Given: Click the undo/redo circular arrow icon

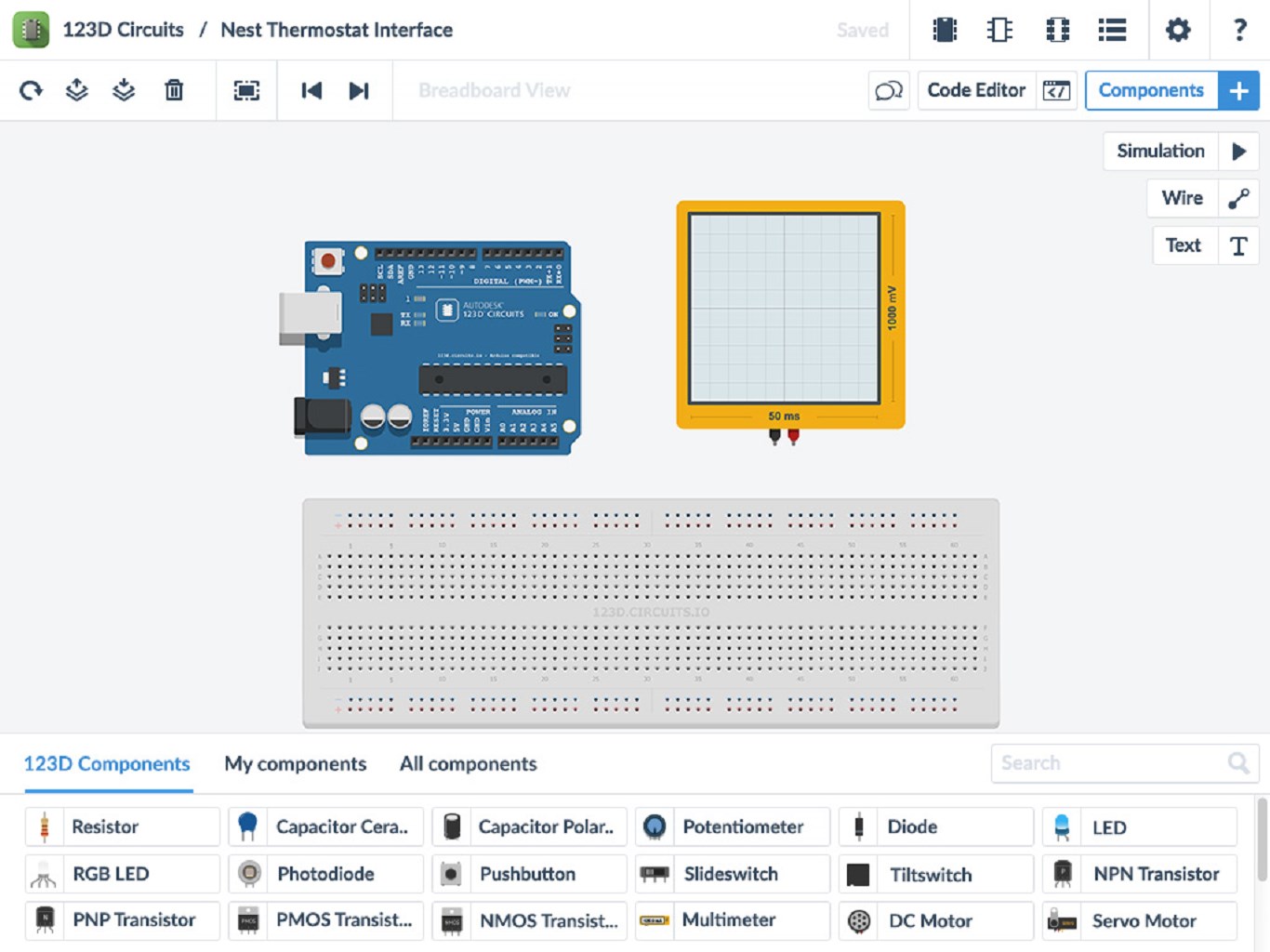Looking at the screenshot, I should pos(31,90).
